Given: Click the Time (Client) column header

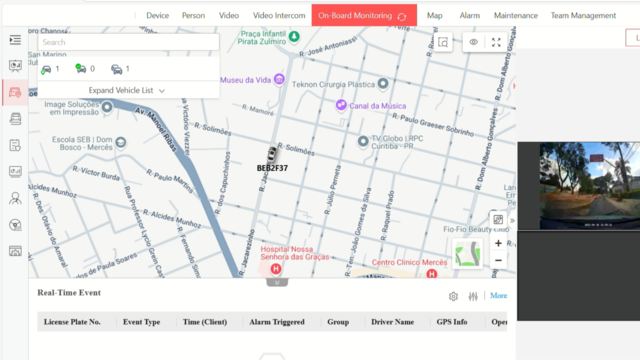Looking at the screenshot, I should point(205,322).
